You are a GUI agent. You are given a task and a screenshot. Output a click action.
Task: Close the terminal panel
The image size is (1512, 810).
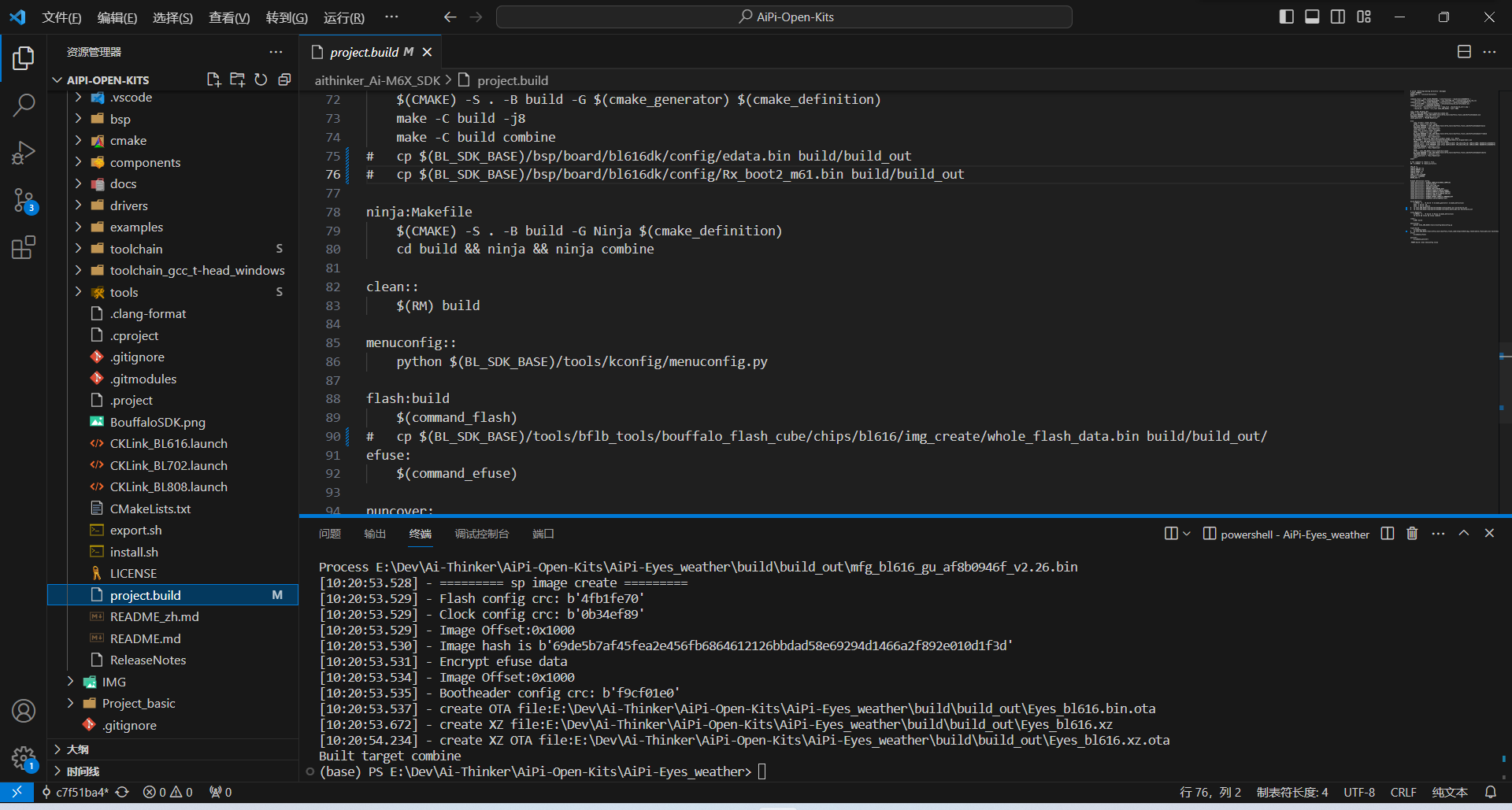coord(1489,534)
